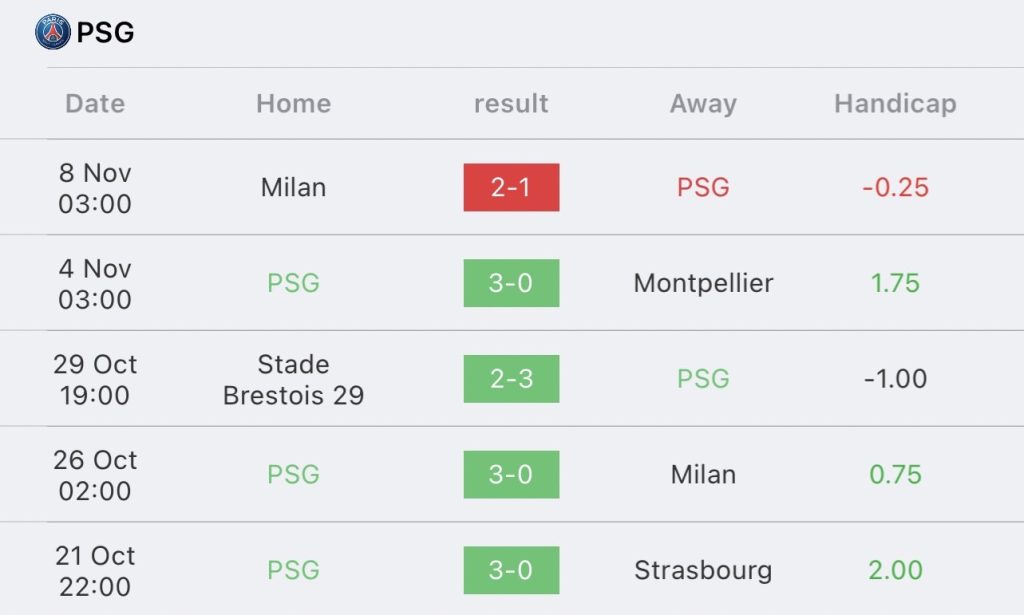This screenshot has height=615, width=1024.
Task: Click the Handicap column header
Action: click(895, 103)
